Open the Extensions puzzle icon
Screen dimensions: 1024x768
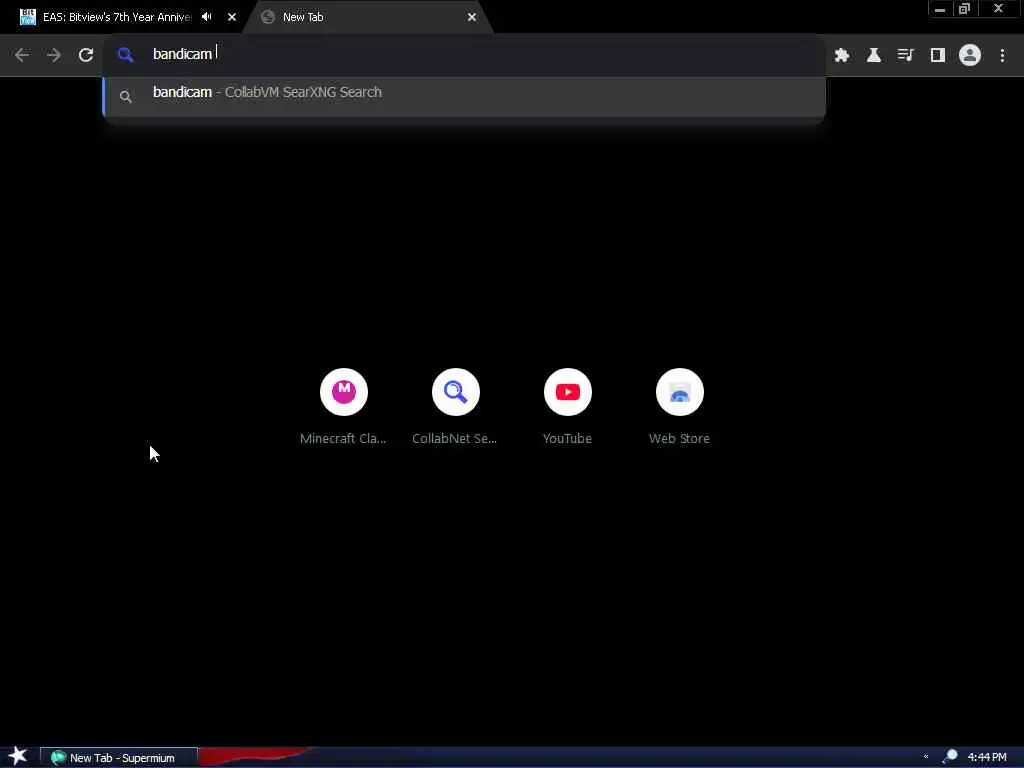pos(842,56)
